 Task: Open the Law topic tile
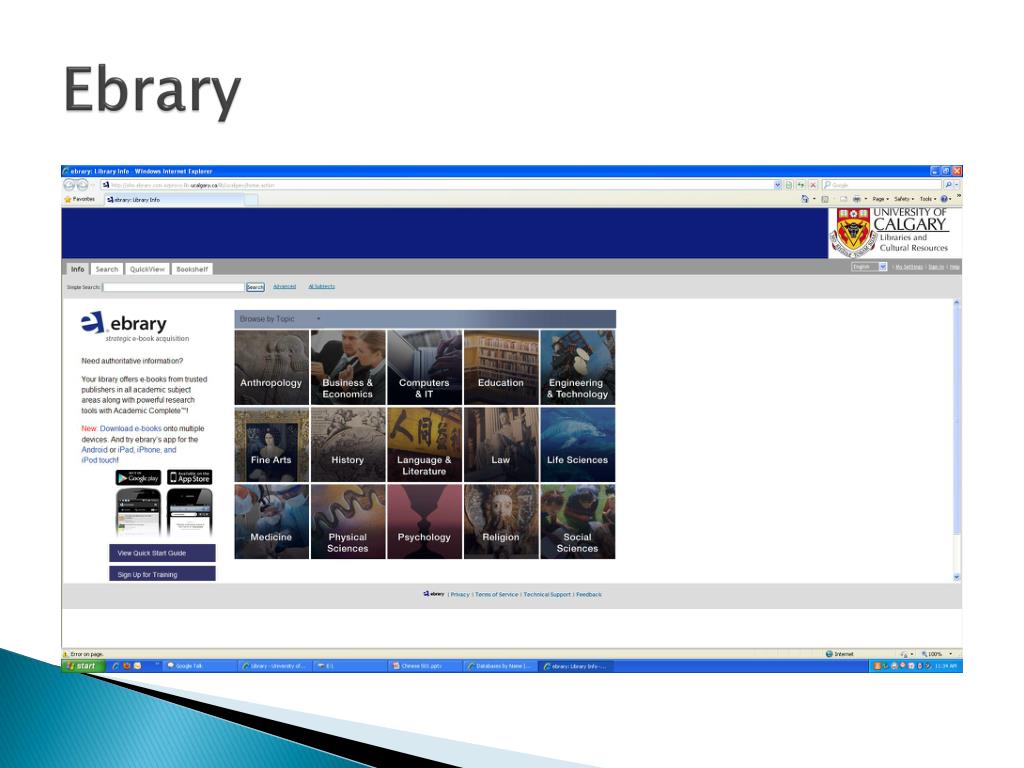[x=501, y=445]
